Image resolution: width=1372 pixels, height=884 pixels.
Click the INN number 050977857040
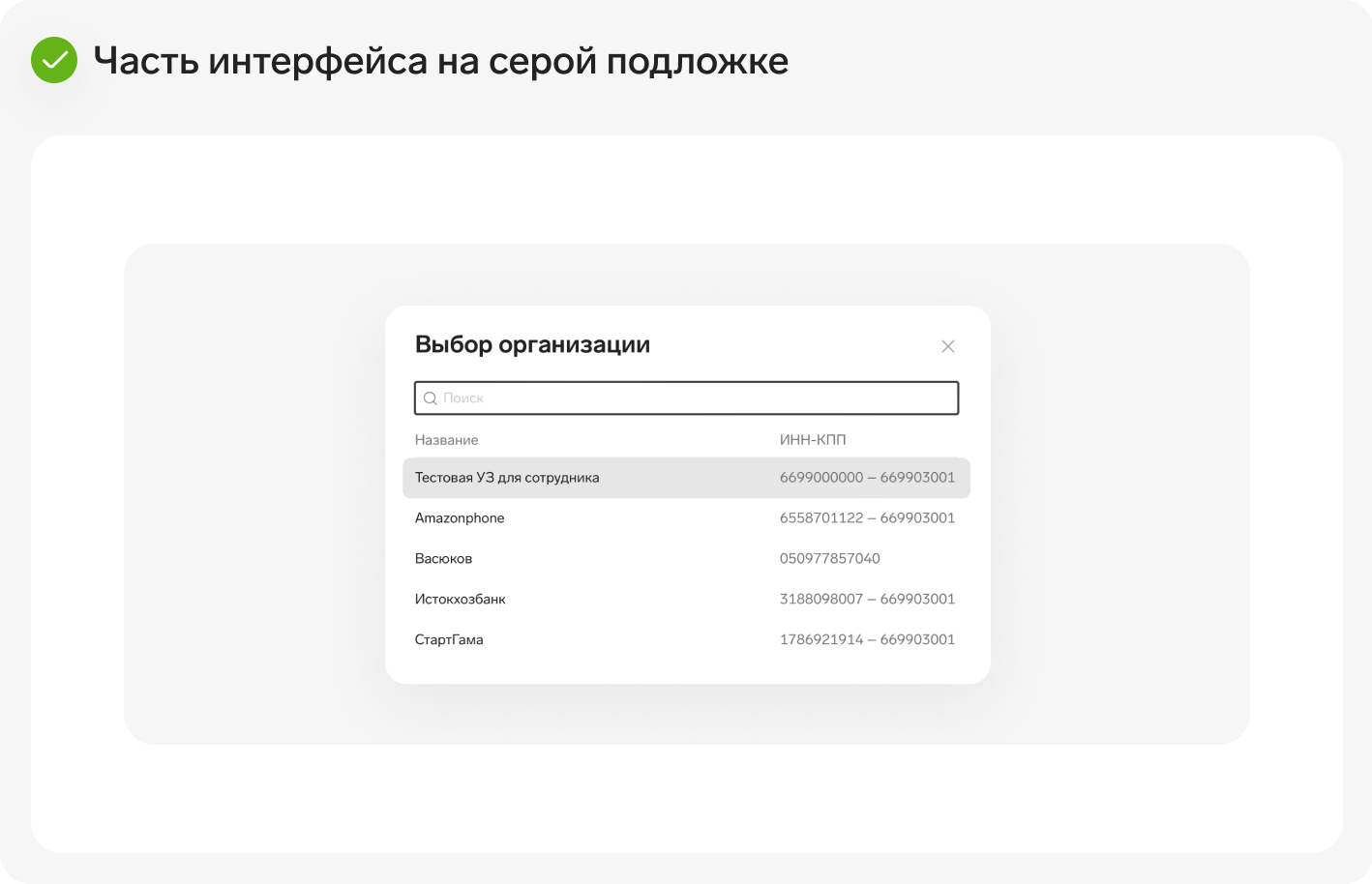coord(830,559)
